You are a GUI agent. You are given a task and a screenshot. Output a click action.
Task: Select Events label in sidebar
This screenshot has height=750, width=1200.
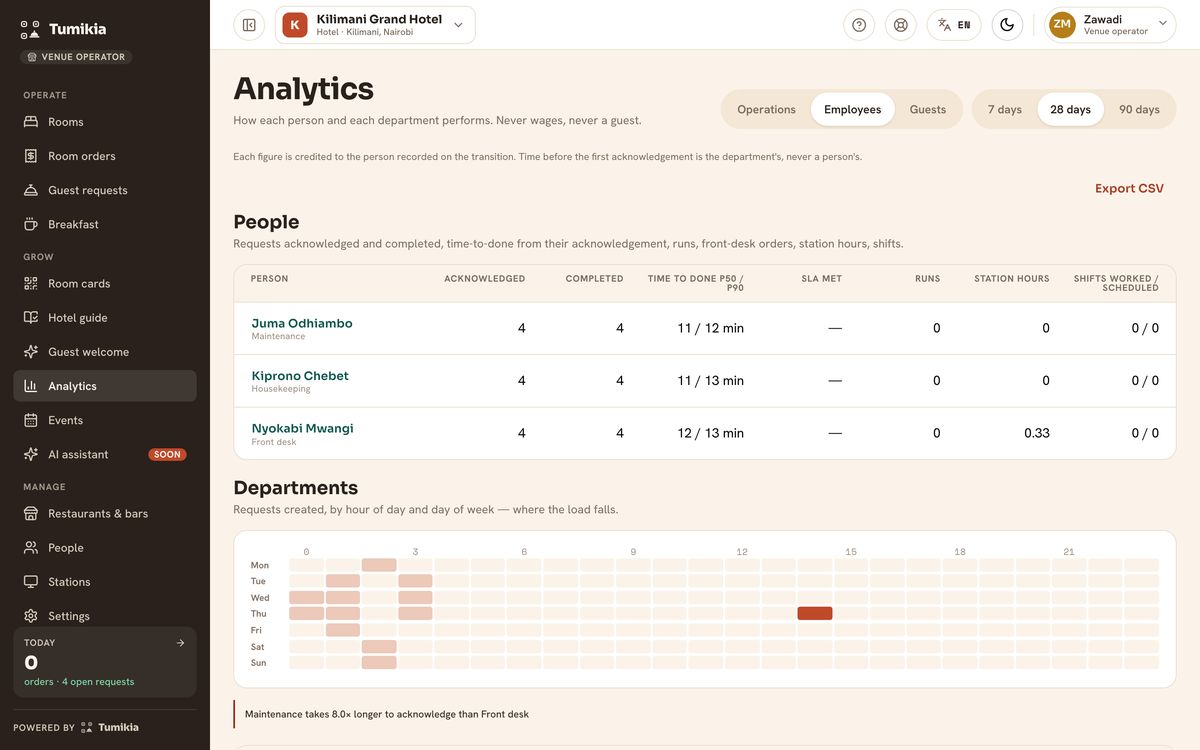65,420
